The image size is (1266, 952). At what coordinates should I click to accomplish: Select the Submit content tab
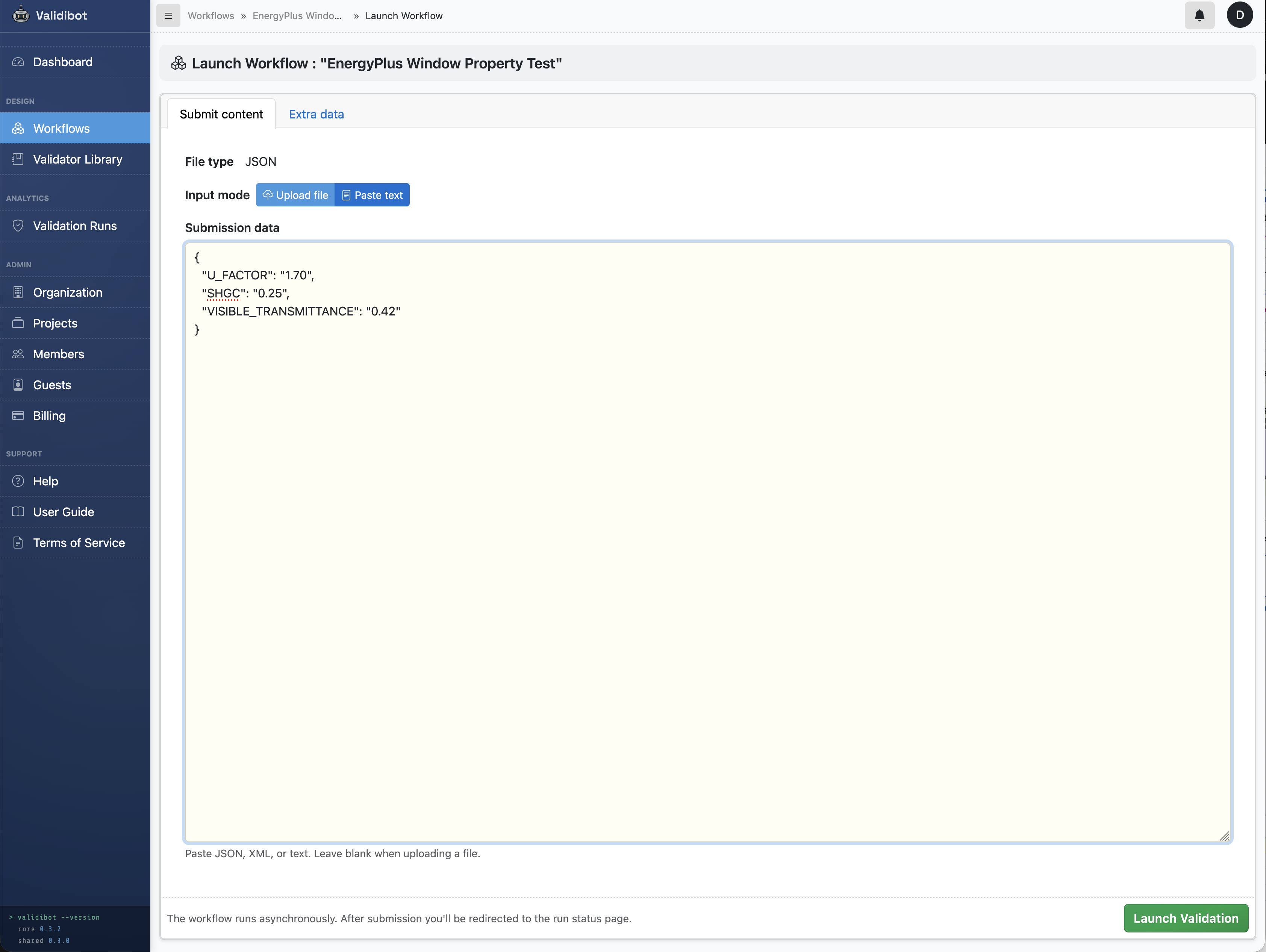pyautogui.click(x=221, y=114)
